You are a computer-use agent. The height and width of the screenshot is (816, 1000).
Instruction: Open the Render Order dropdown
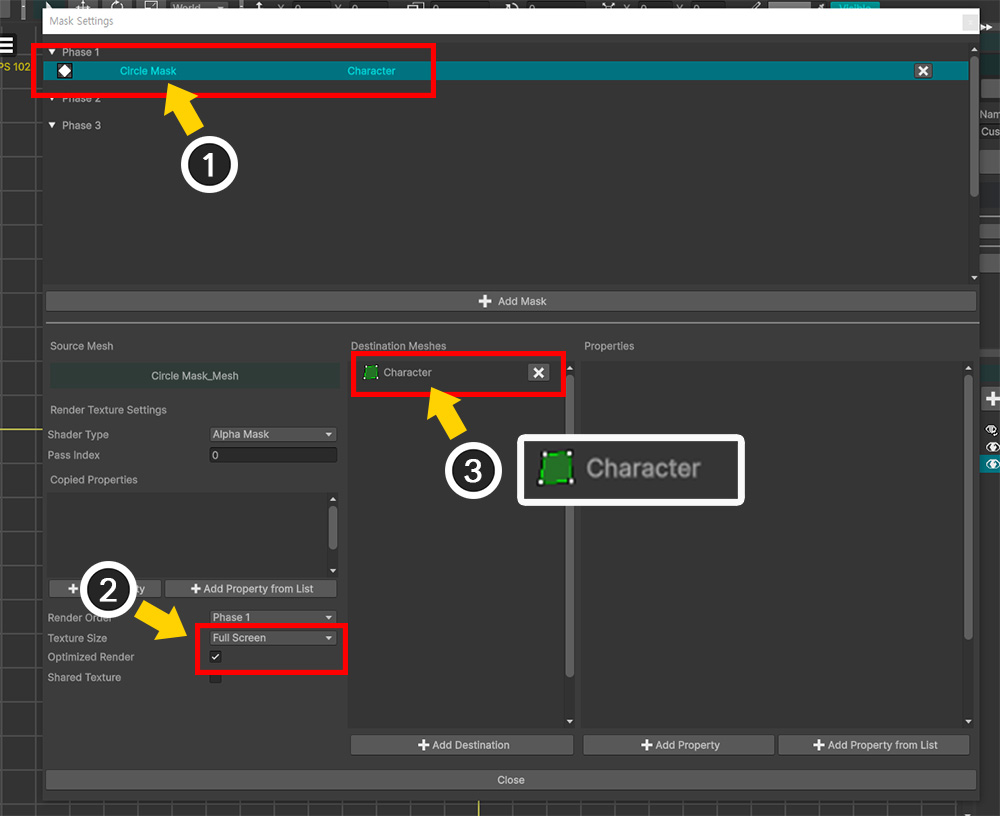click(x=273, y=617)
